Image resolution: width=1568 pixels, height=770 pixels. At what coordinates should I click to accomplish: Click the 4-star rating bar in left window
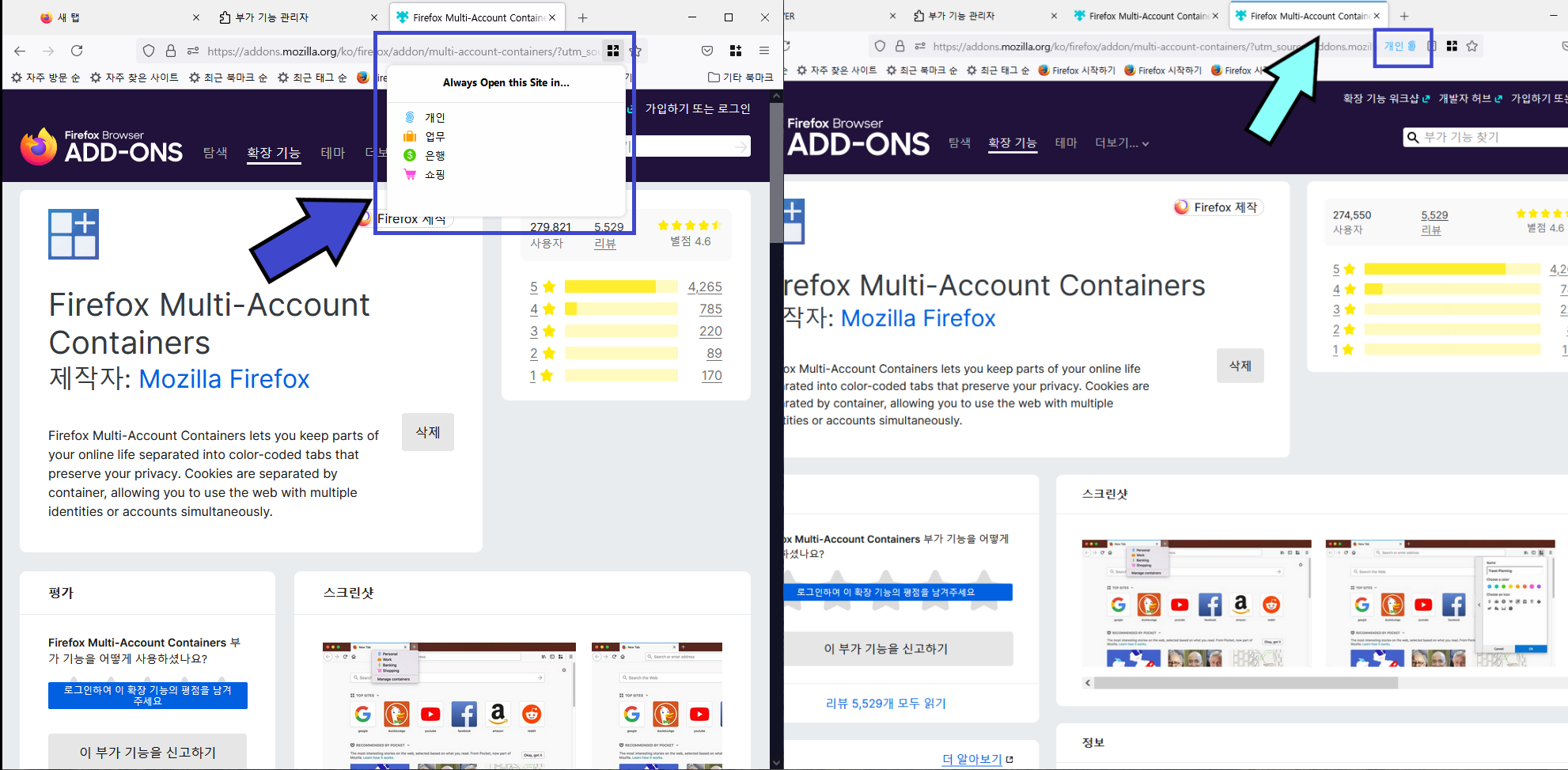(621, 309)
